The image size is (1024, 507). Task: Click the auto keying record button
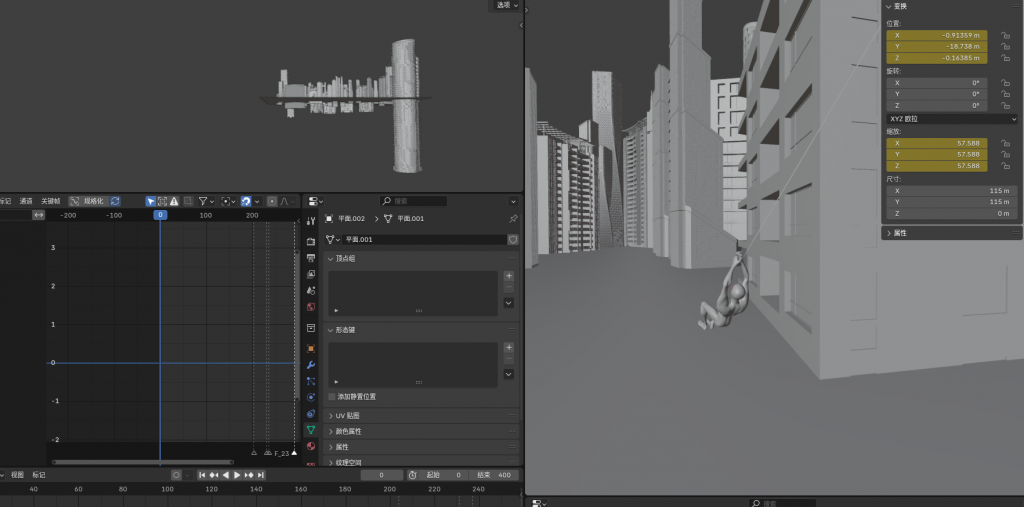point(176,475)
